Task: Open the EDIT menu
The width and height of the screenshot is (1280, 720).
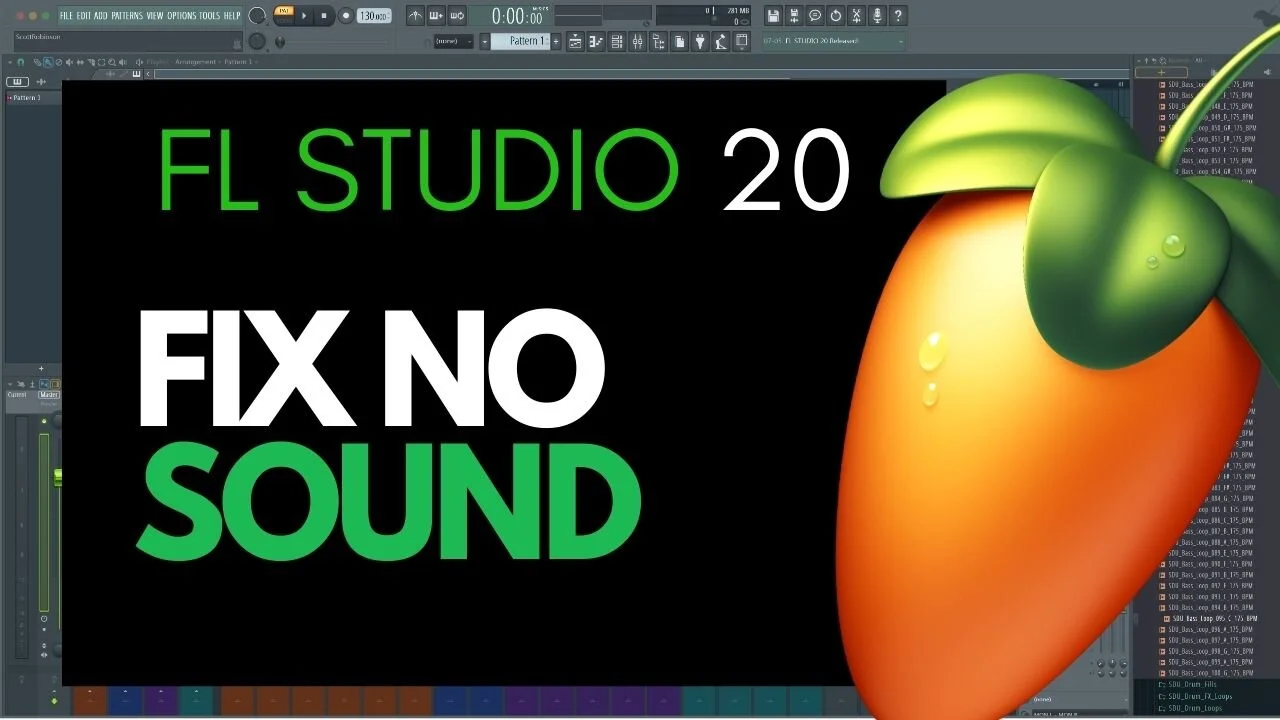Action: tap(84, 16)
